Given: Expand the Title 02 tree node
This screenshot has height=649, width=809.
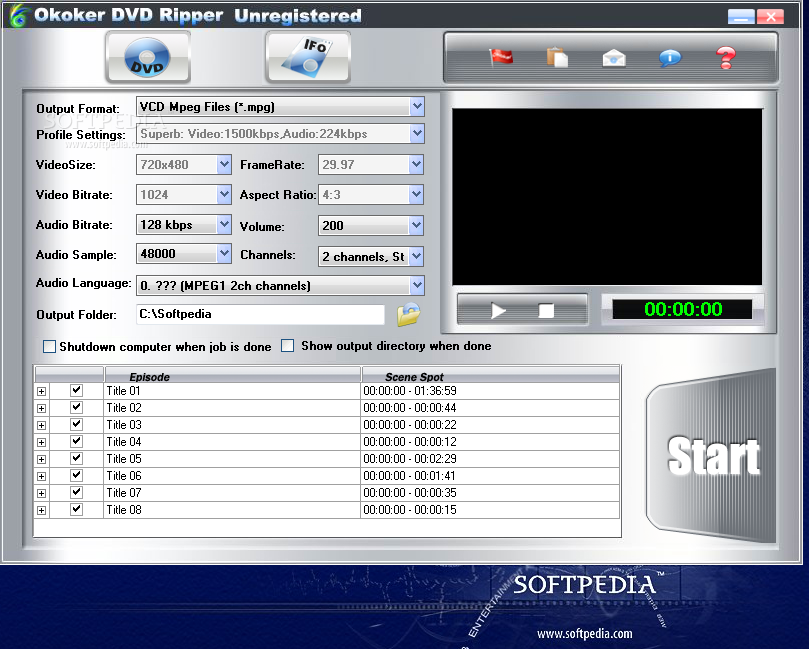Looking at the screenshot, I should coord(41,409).
